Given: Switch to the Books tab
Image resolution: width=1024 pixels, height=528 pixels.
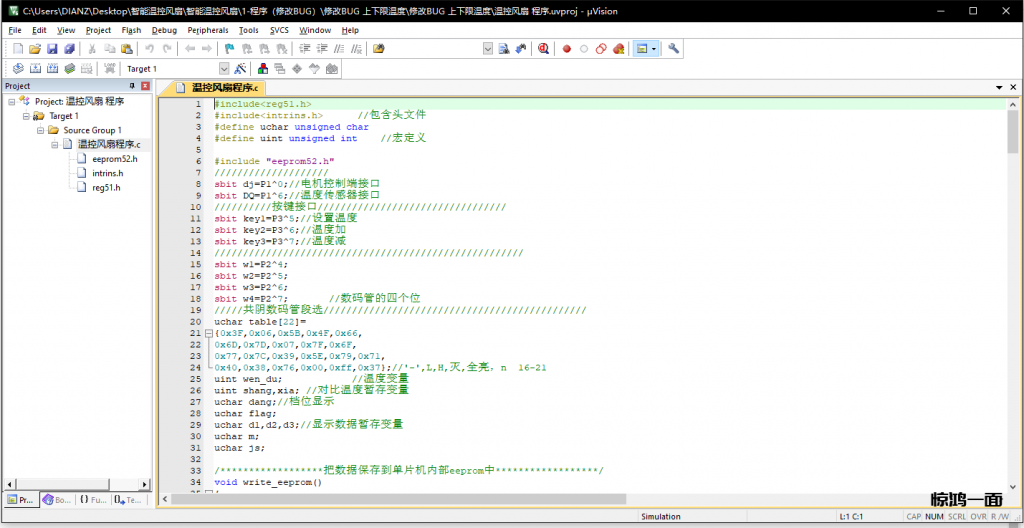Looking at the screenshot, I should tap(57, 499).
